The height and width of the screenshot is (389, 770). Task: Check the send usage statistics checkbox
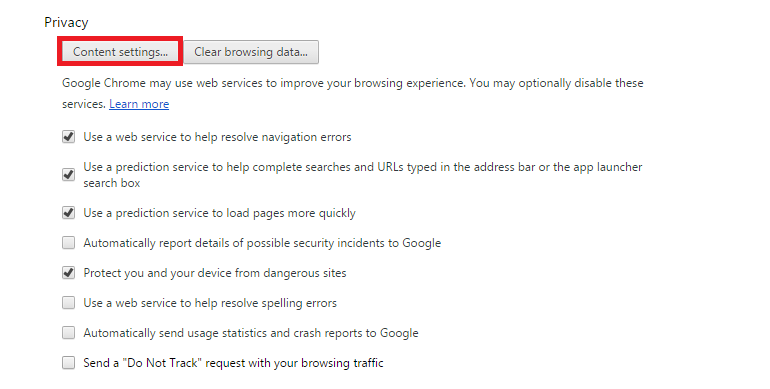click(68, 333)
